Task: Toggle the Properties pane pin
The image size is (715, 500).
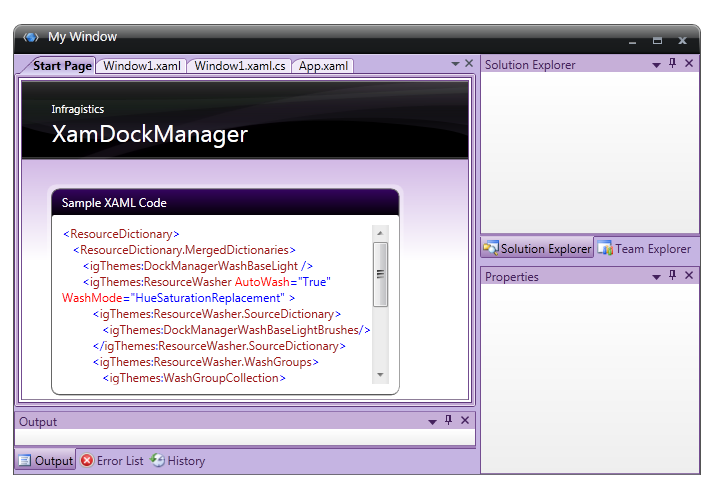Action: tap(673, 275)
